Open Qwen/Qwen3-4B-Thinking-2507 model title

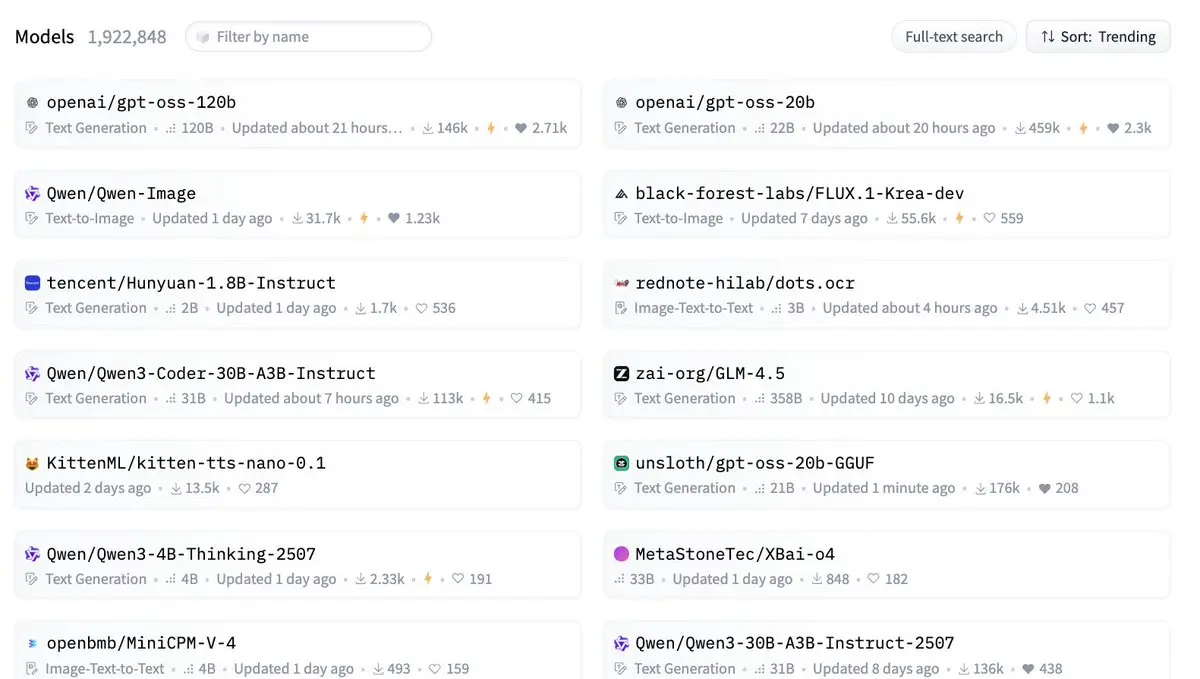point(181,554)
